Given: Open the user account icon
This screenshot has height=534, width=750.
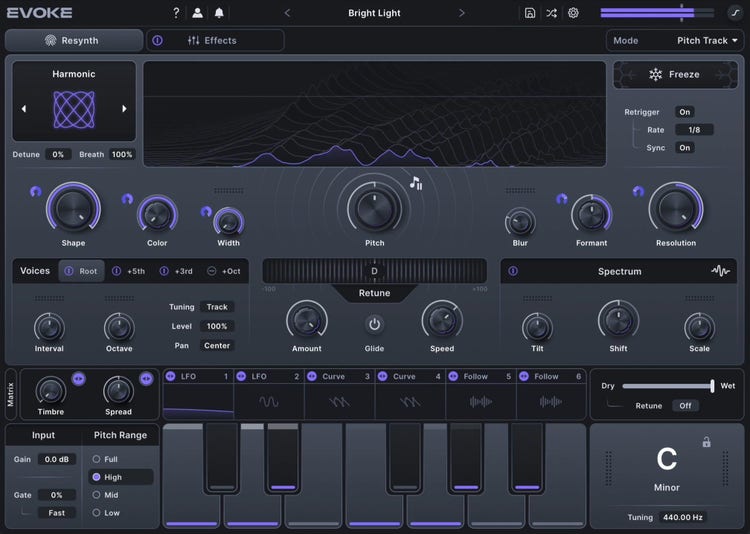Looking at the screenshot, I should (x=197, y=13).
